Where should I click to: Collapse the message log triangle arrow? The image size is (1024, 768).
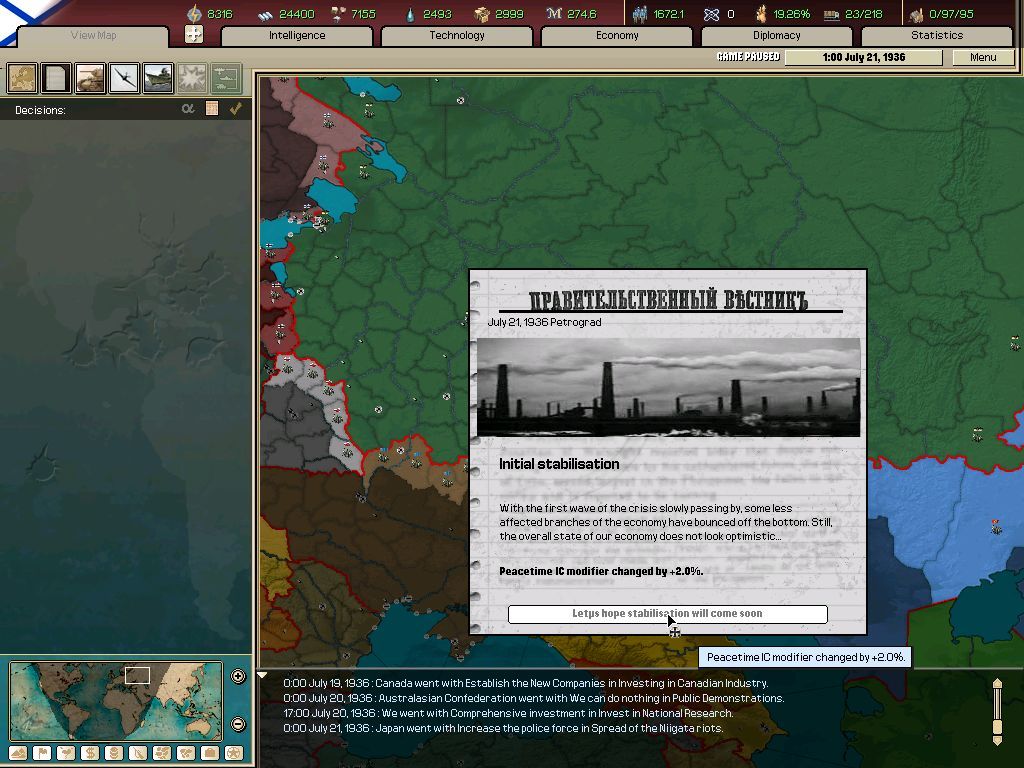coord(262,675)
